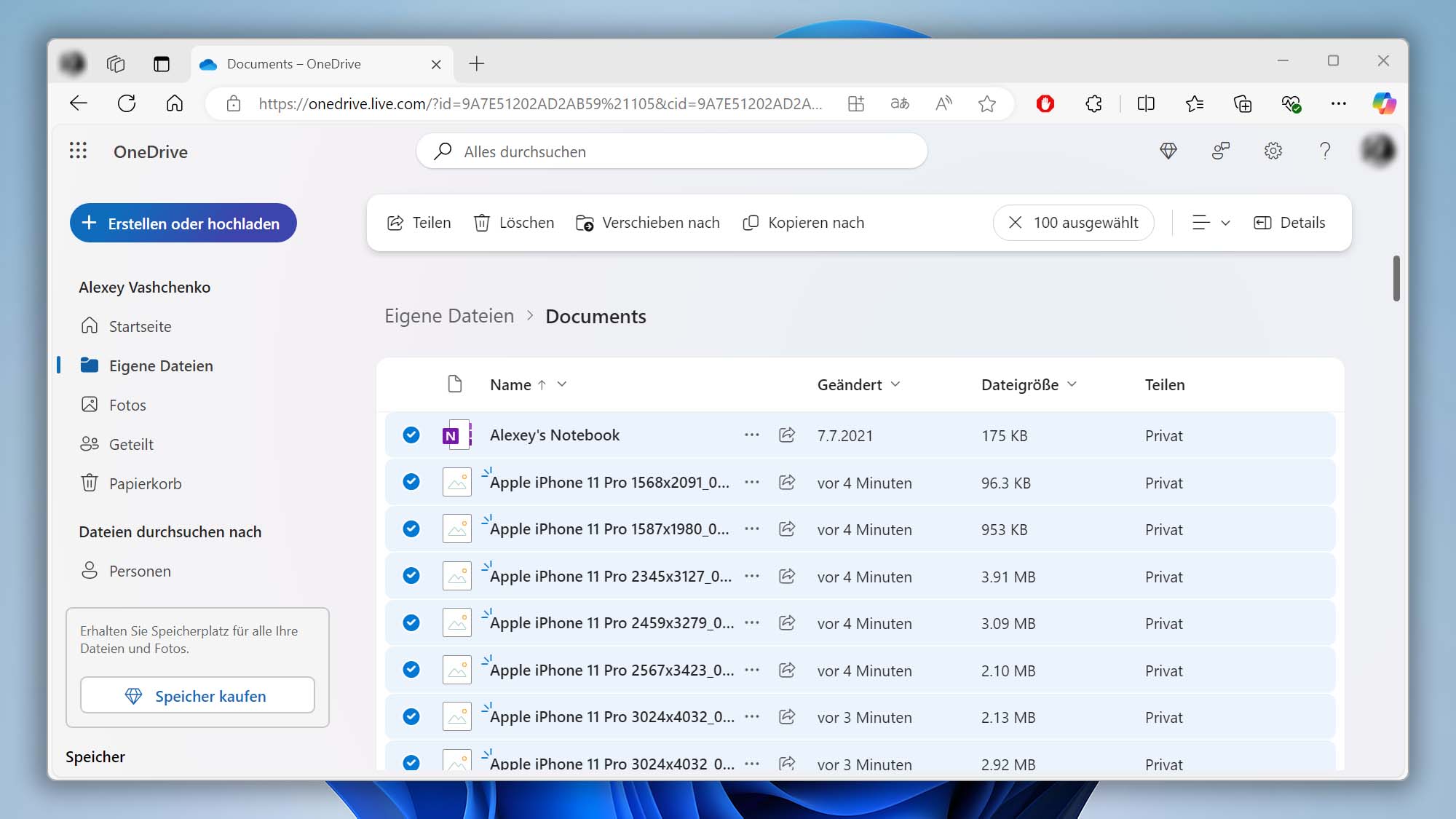
Task: Click Löschen in the command bar
Action: tap(514, 223)
